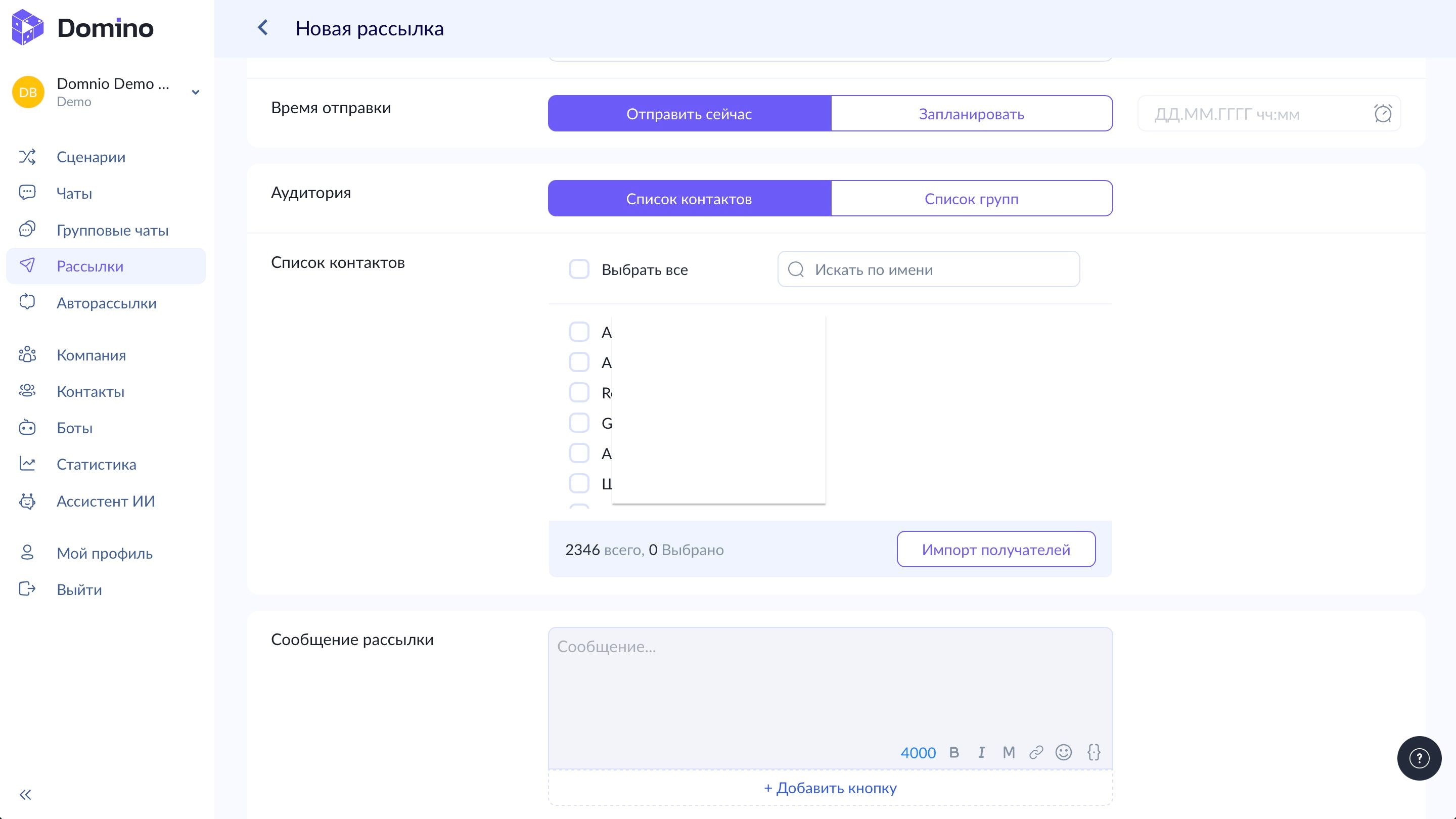
Task: Insert a variable with curly braces icon
Action: tap(1094, 752)
